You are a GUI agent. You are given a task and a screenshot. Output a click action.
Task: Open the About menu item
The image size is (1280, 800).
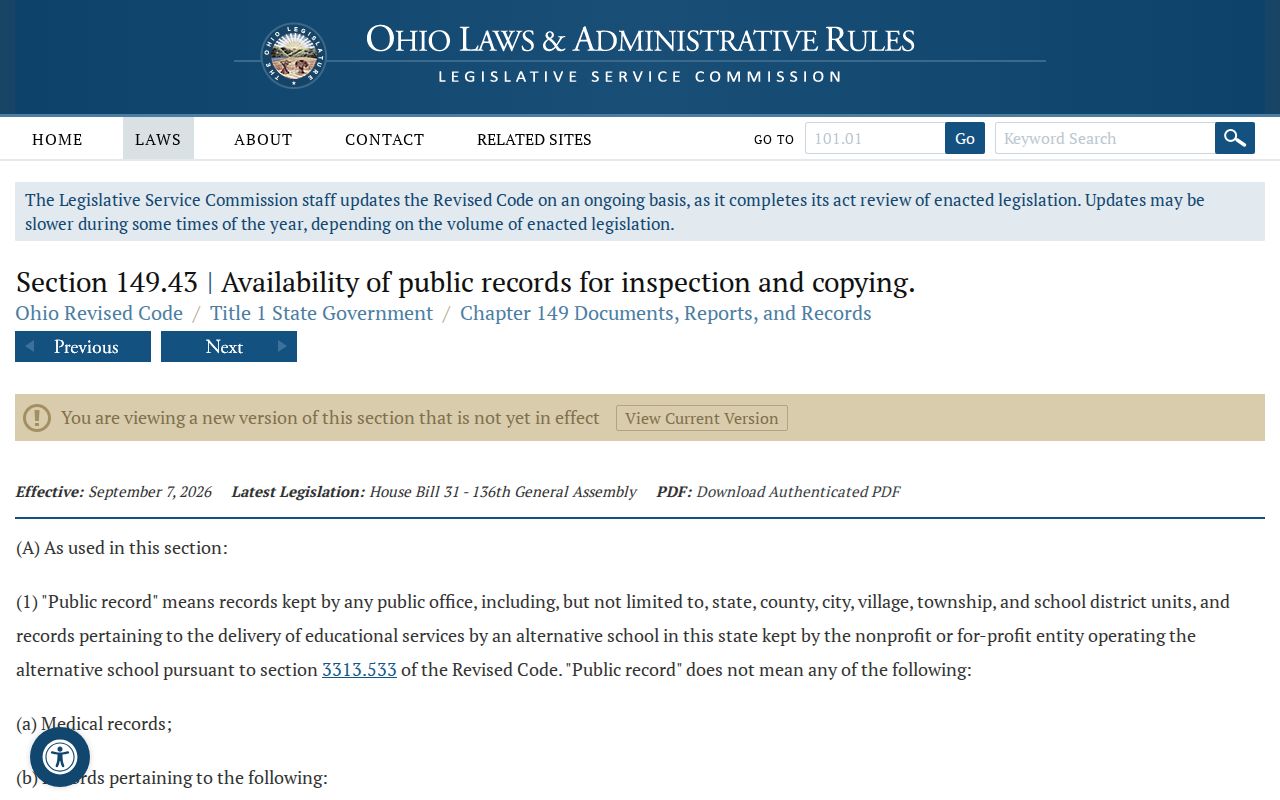(x=263, y=139)
